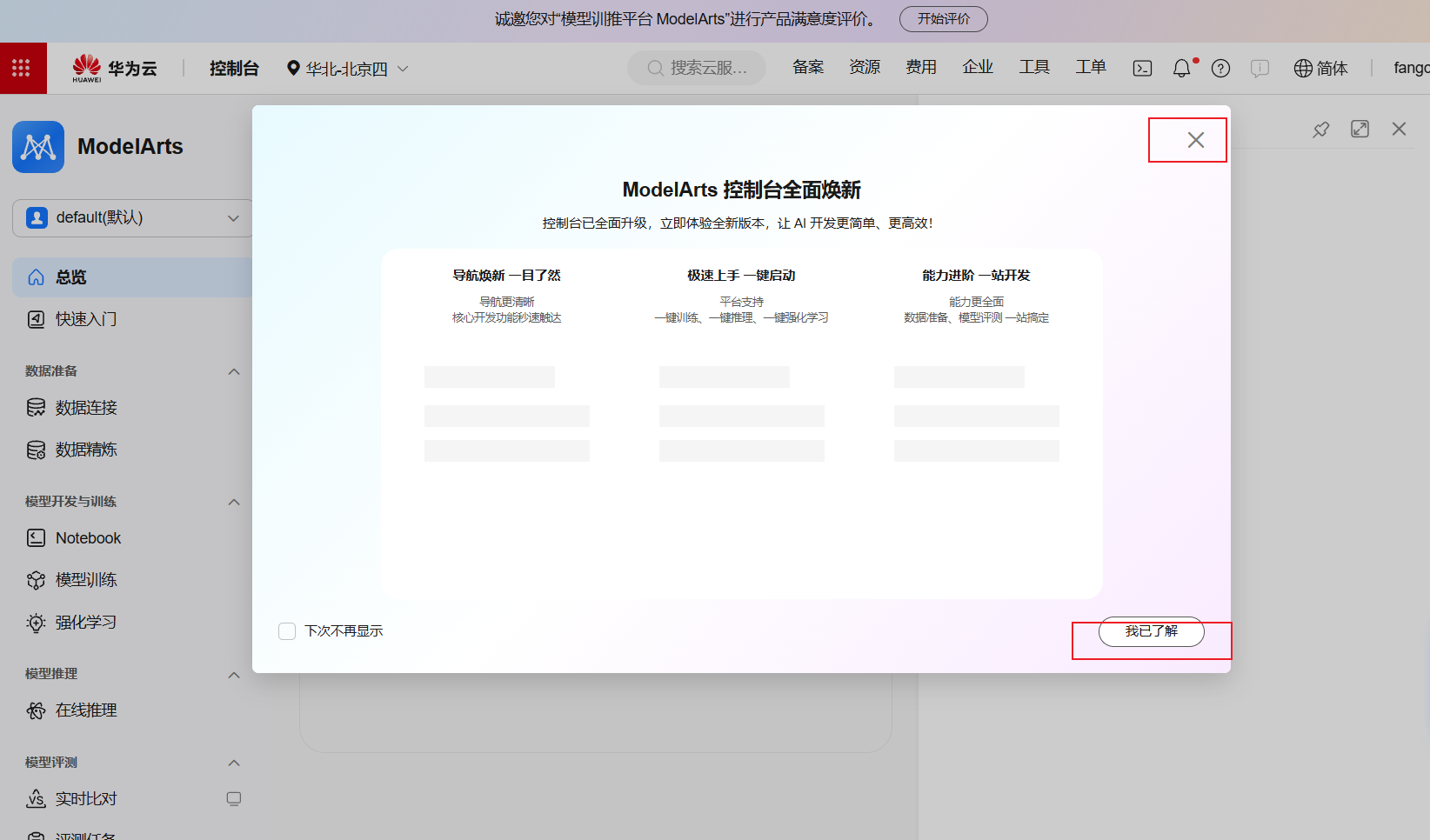
Task: Collapse the 数据准备 section
Action: 233,371
